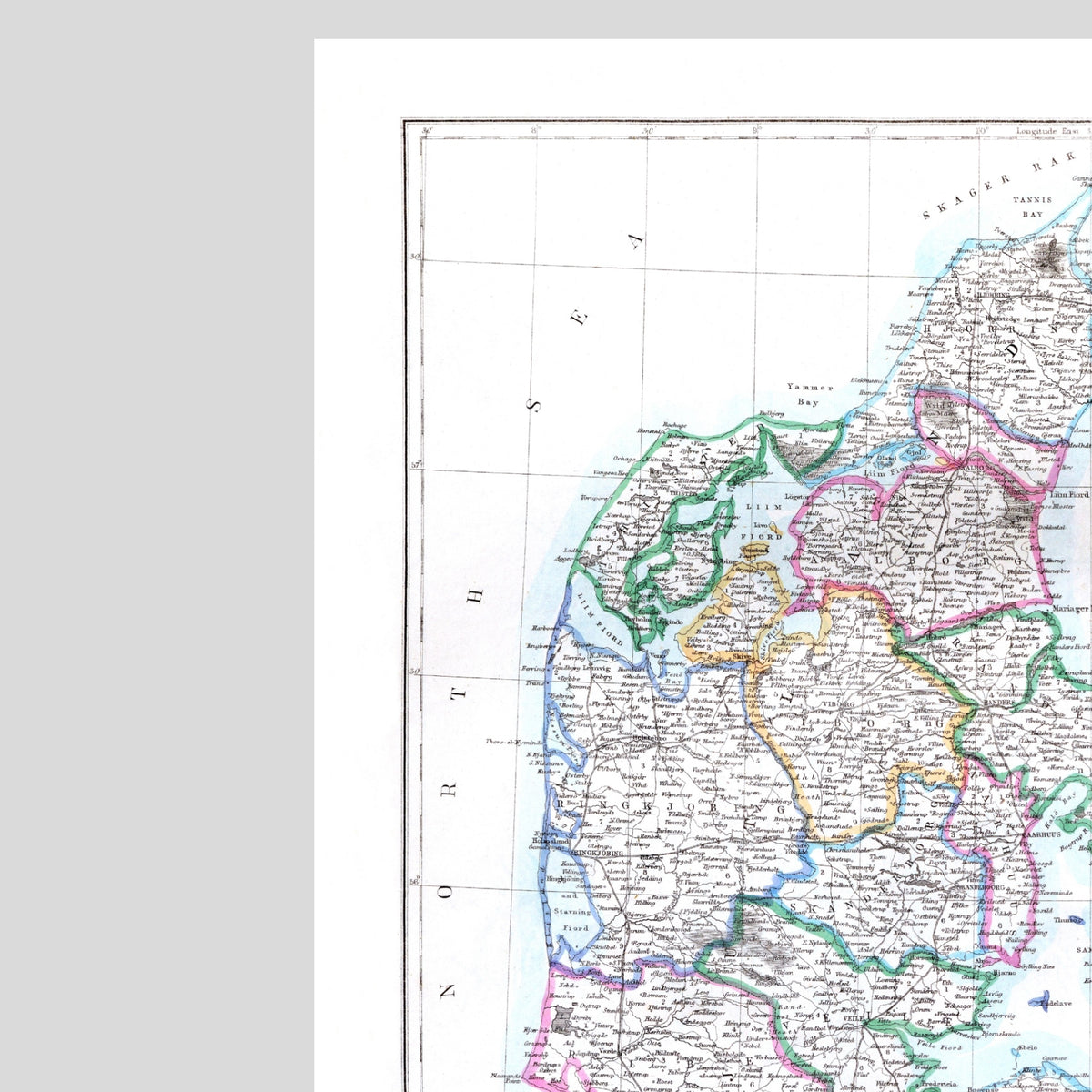
Task: Click the letter 'A' of NORTH SEA
Action: pos(635,240)
